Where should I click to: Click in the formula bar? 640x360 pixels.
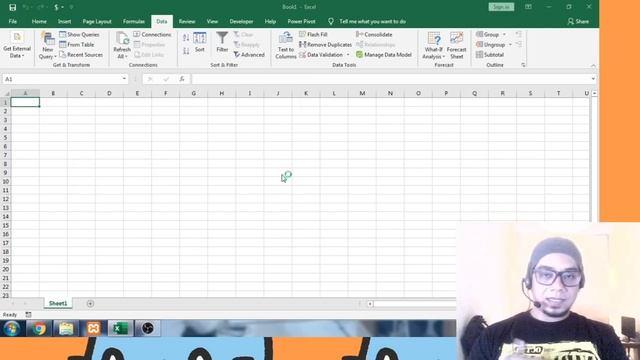[390, 79]
